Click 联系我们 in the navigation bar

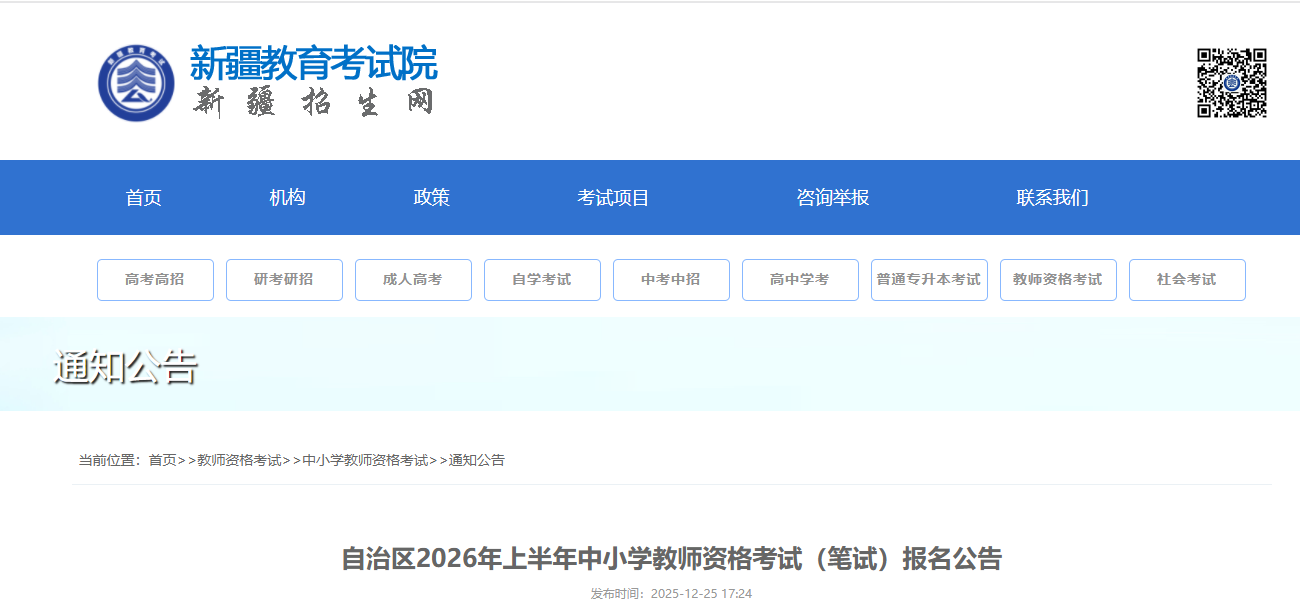click(1052, 198)
